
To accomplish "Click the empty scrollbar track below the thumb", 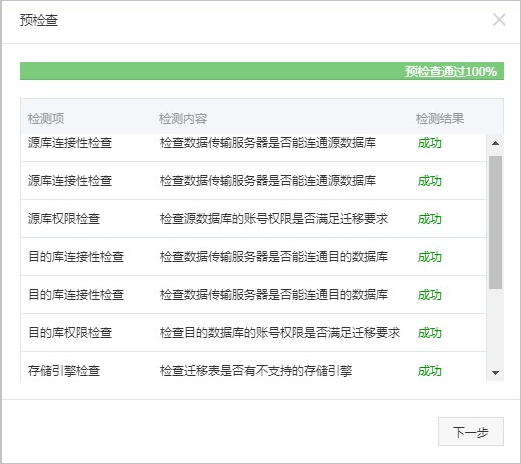I will [x=495, y=327].
